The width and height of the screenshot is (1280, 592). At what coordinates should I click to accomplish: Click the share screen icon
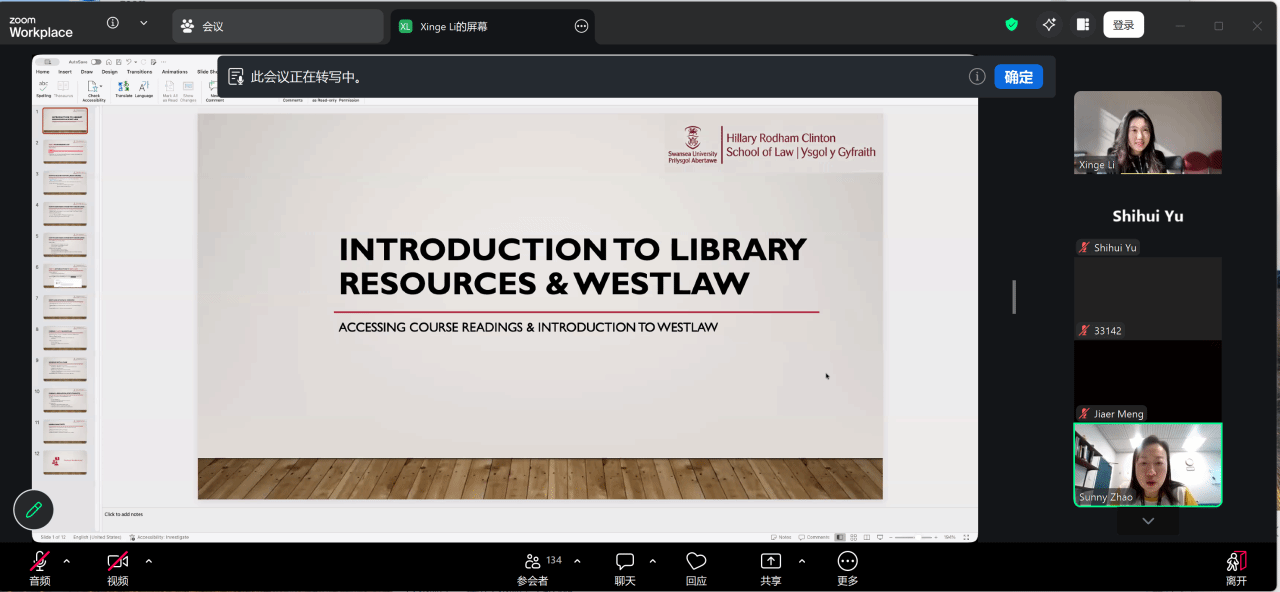coord(771,562)
